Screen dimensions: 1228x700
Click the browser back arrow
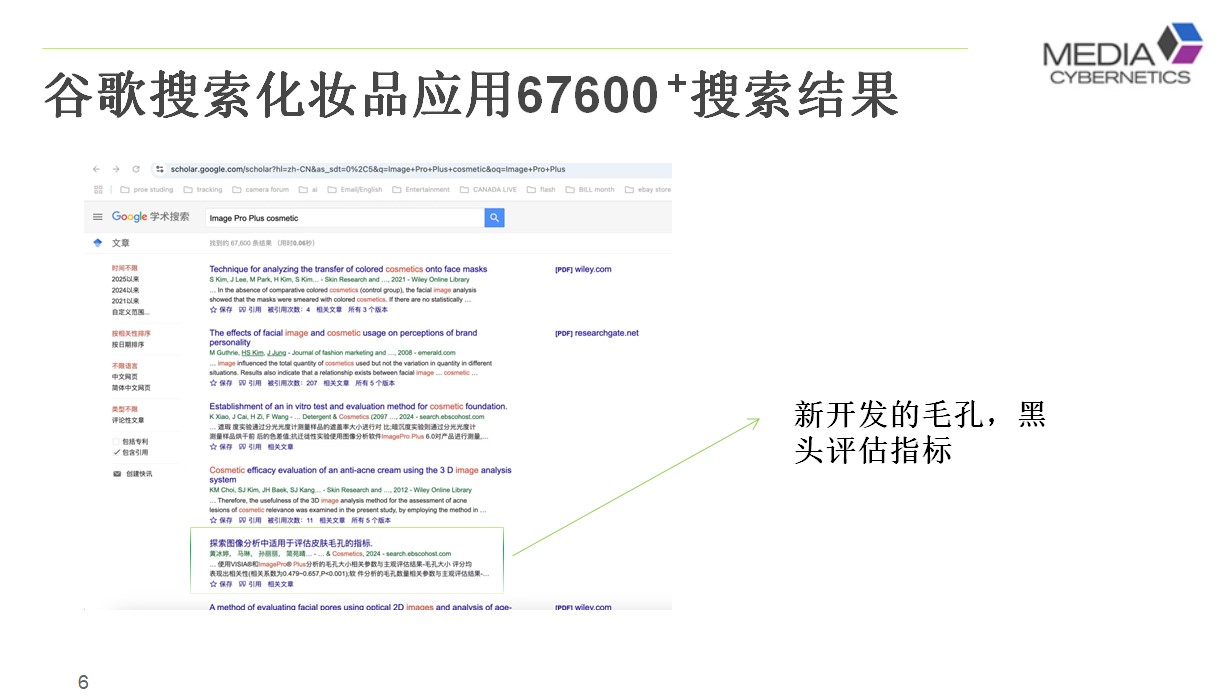96,170
